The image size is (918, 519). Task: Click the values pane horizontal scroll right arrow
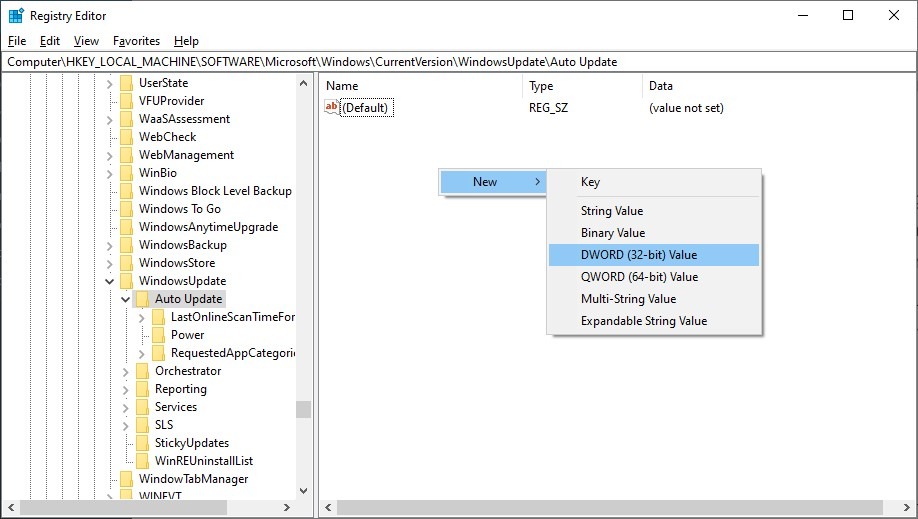(906, 507)
